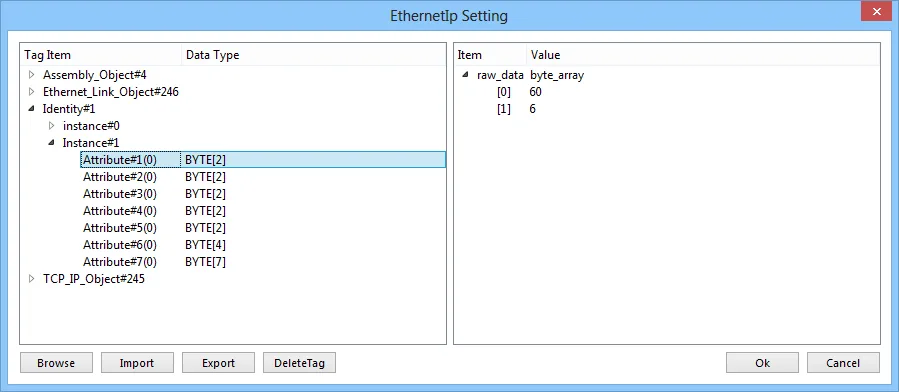899x392 pixels.
Task: Expand the Assembly_Object#4 tree node
Action: pos(32,75)
